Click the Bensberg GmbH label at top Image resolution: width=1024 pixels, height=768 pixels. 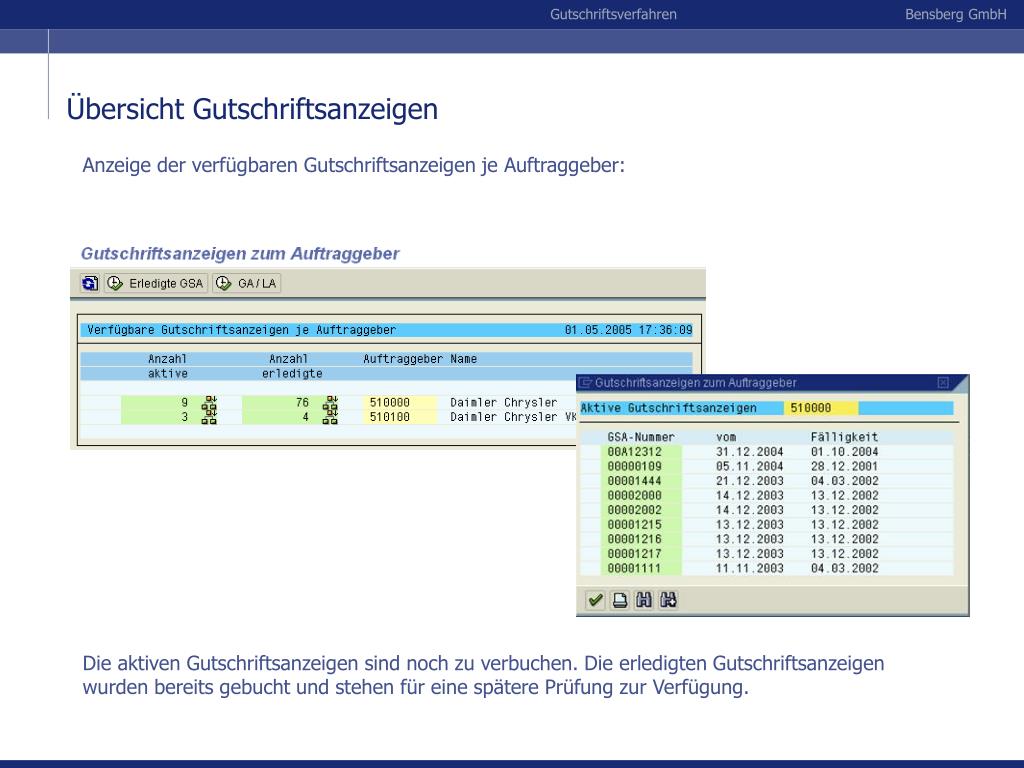coord(955,14)
